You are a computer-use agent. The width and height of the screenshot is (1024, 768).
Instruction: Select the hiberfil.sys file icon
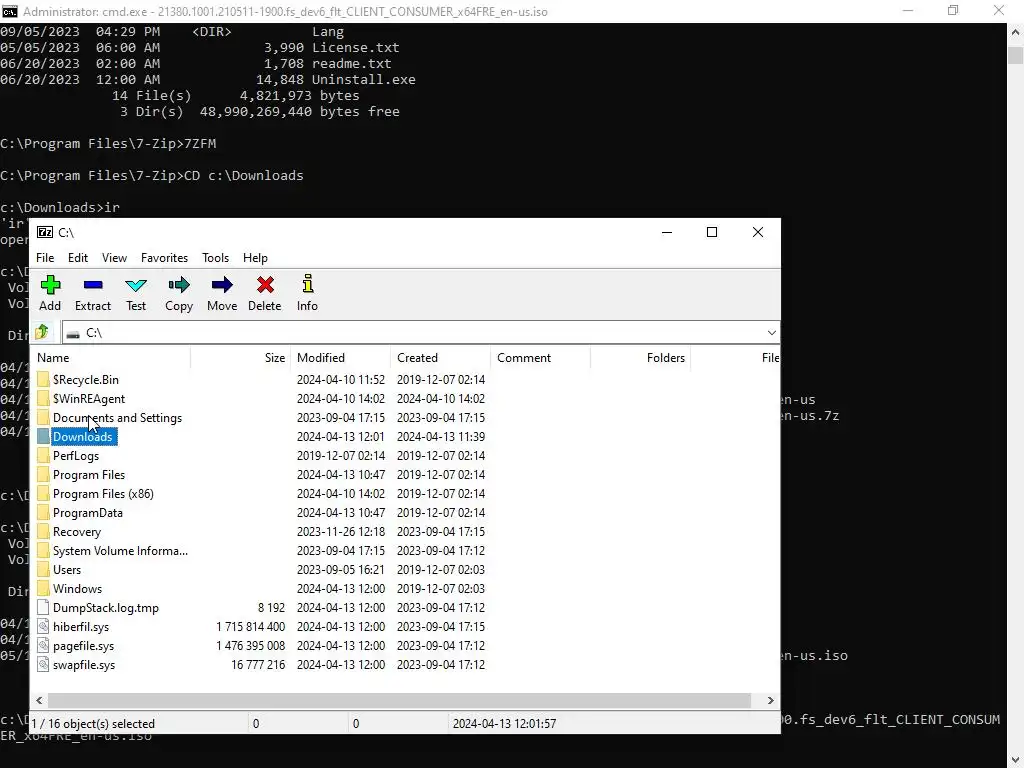point(43,626)
